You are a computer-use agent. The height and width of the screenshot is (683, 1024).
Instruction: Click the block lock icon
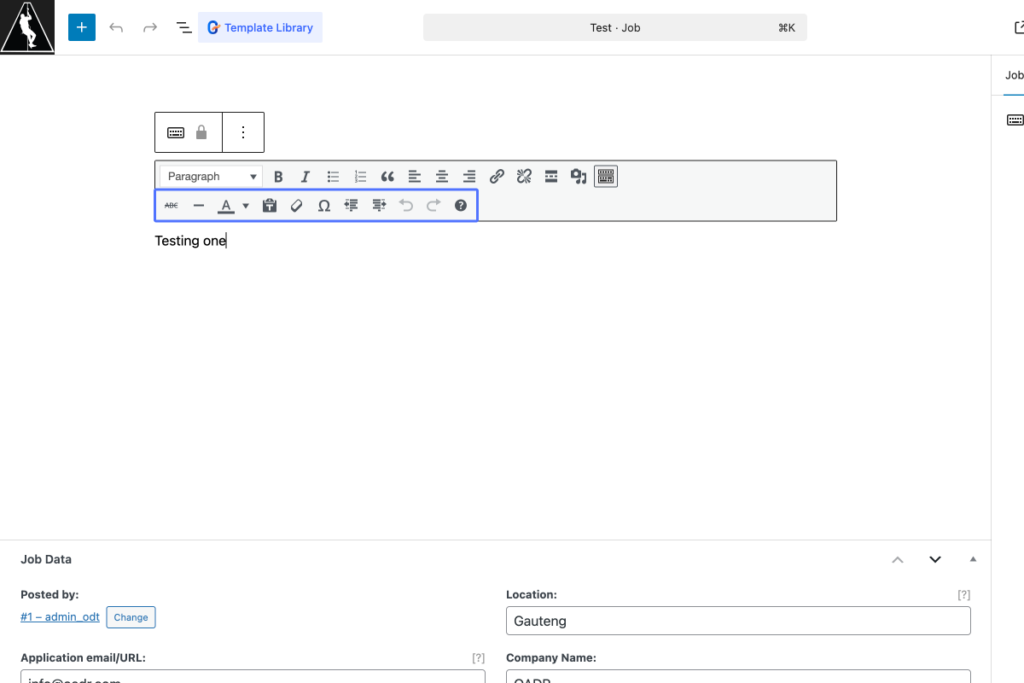201,133
